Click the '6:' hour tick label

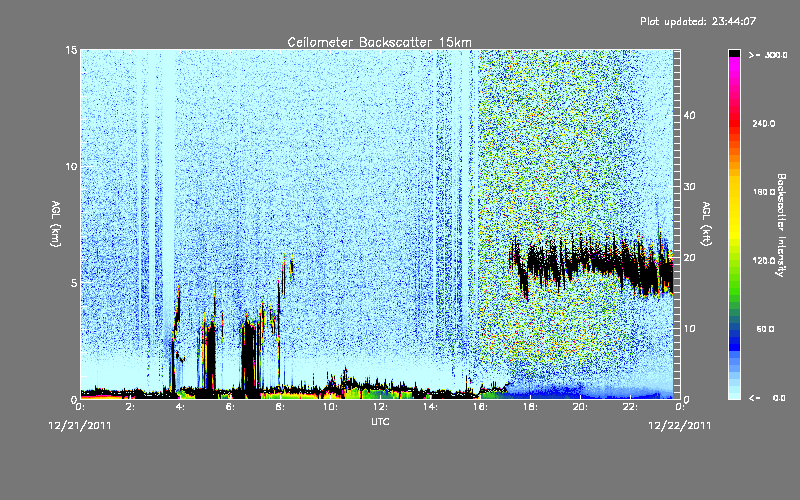click(x=230, y=407)
